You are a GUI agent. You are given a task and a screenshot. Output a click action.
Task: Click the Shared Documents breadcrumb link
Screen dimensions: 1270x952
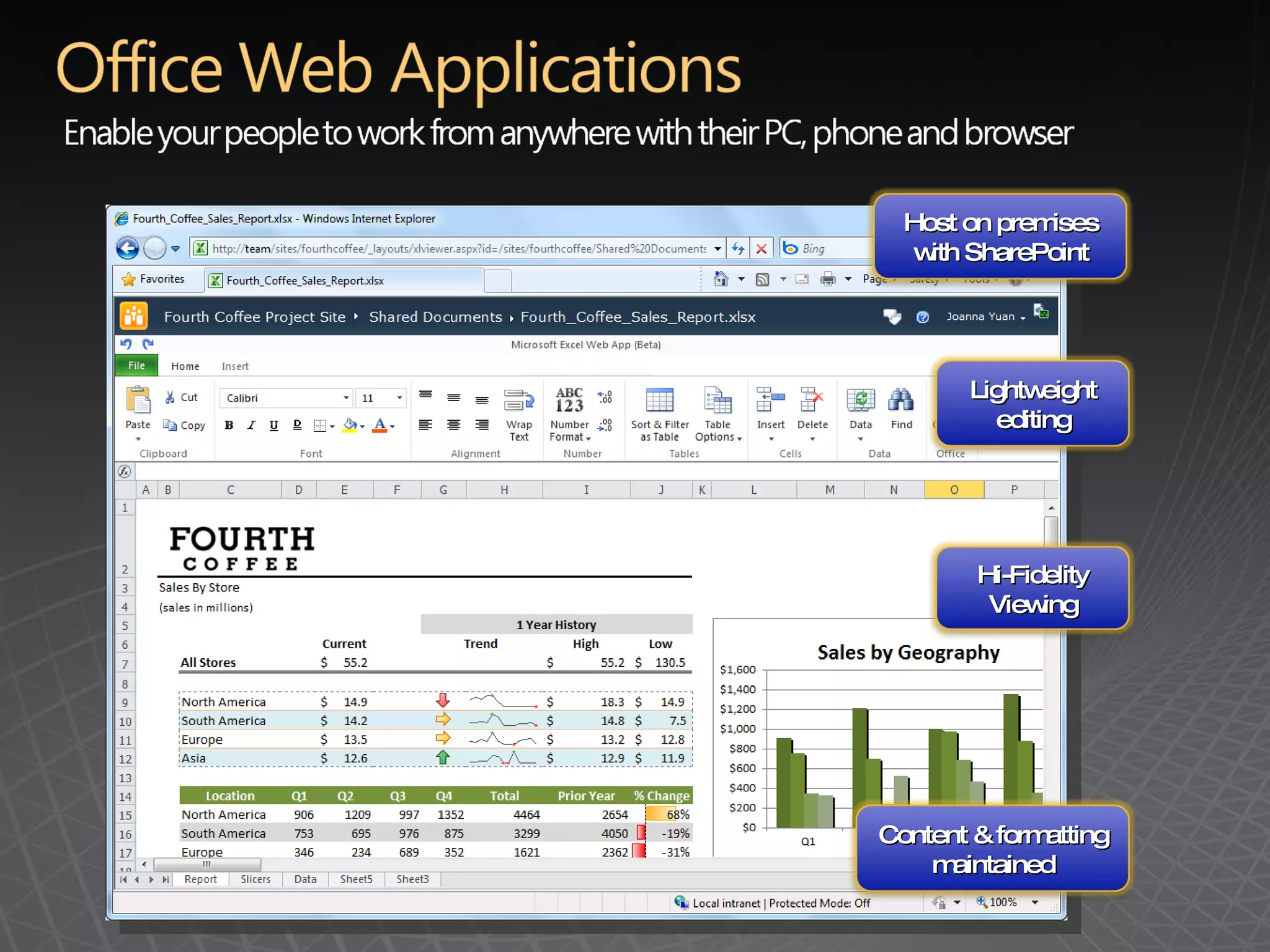click(x=435, y=317)
